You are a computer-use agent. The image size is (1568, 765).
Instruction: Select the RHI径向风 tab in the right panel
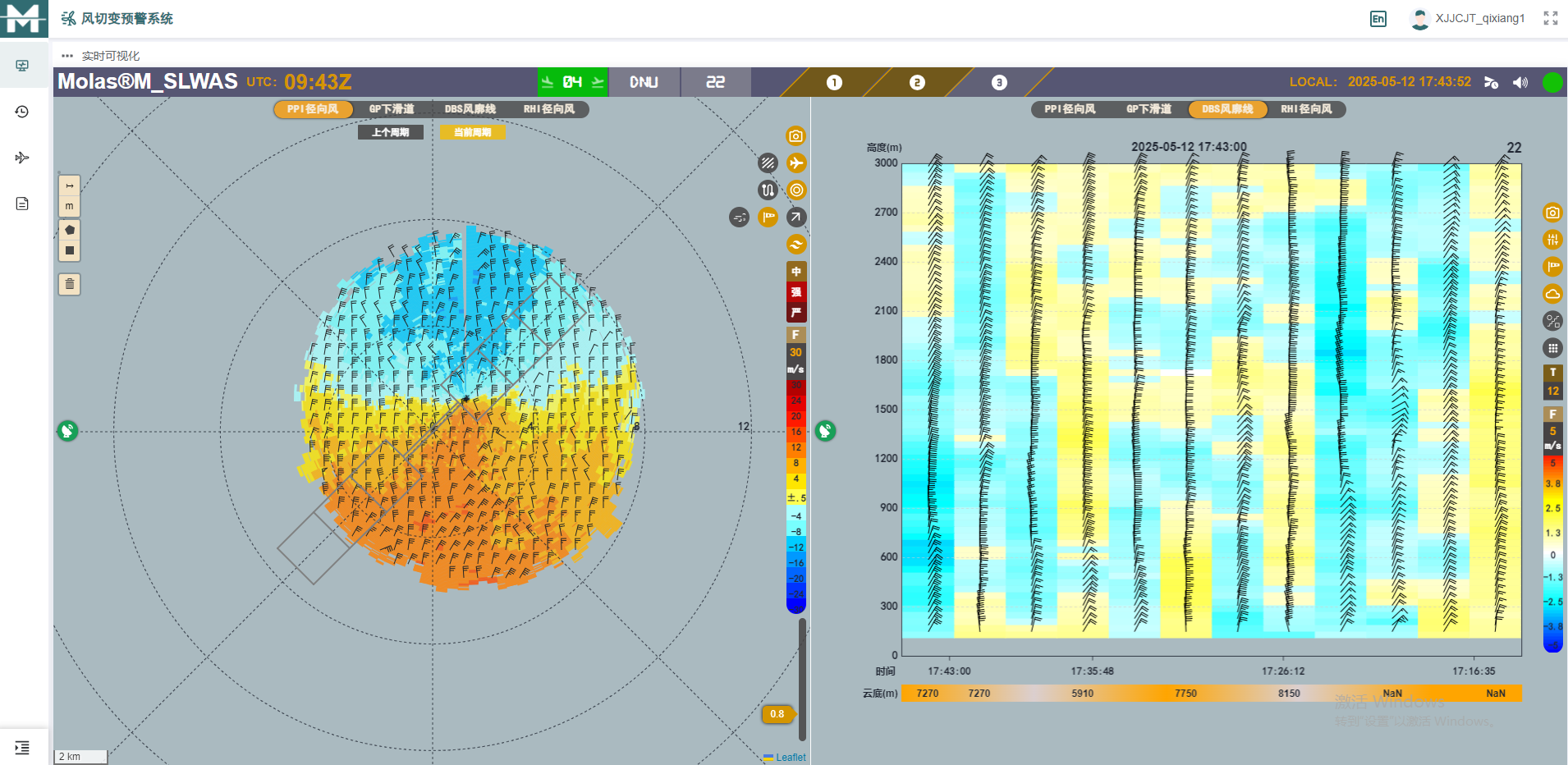[x=1306, y=109]
